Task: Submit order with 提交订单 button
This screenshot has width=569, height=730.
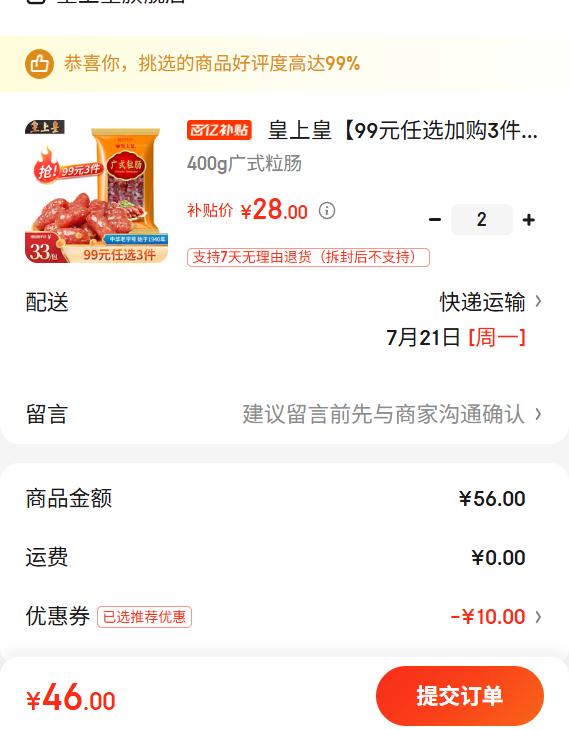Action: tap(460, 696)
